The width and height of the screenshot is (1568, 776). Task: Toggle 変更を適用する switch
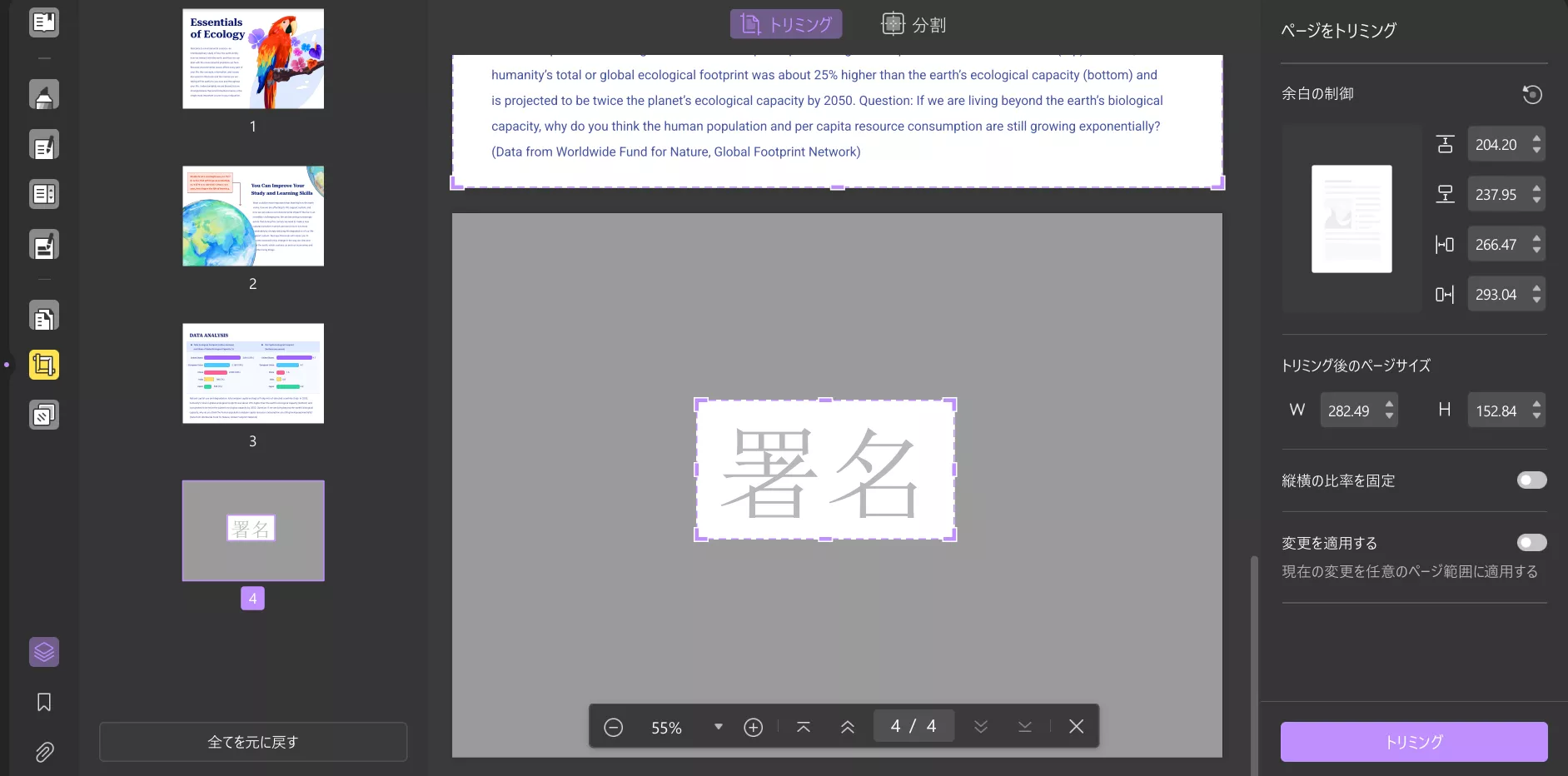[x=1532, y=543]
